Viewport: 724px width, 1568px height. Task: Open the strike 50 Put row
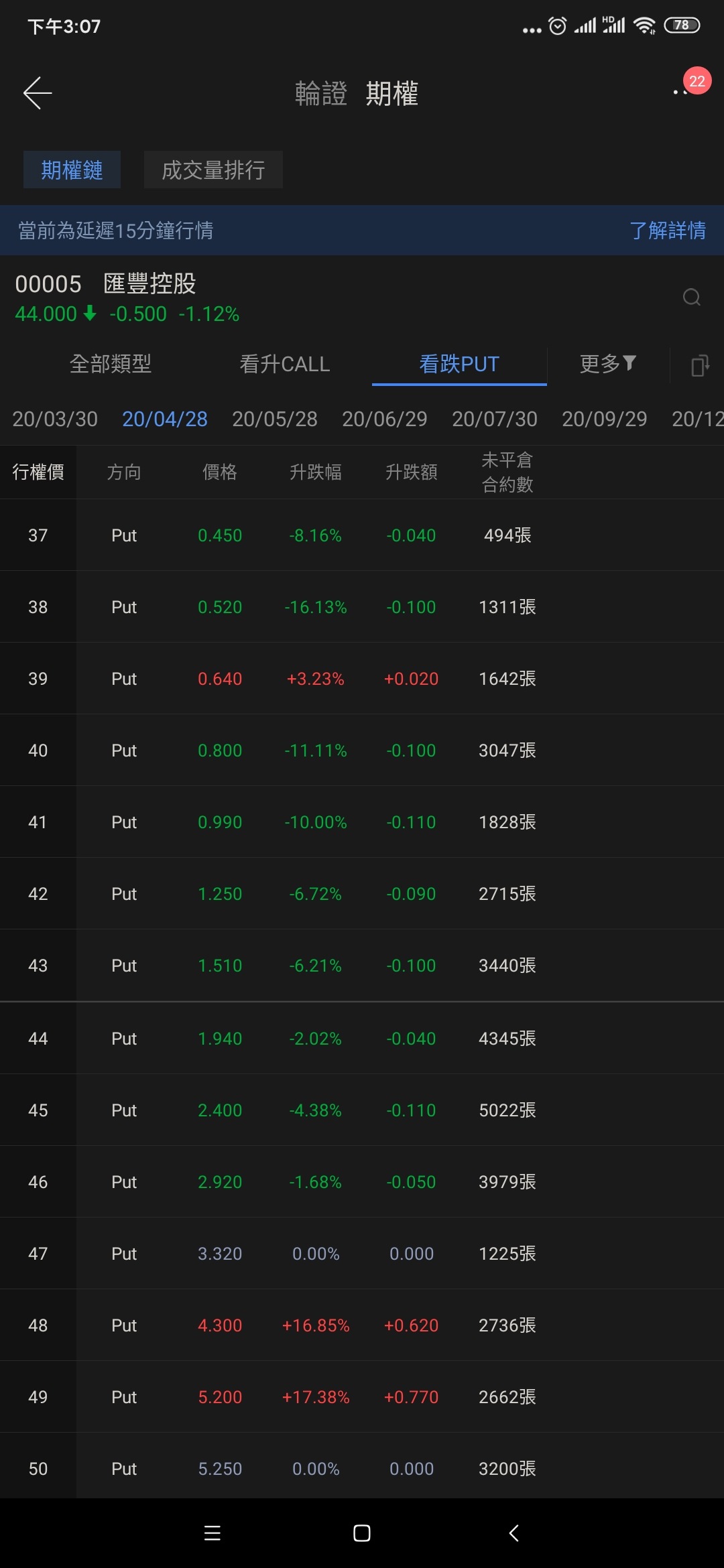pos(362,1466)
